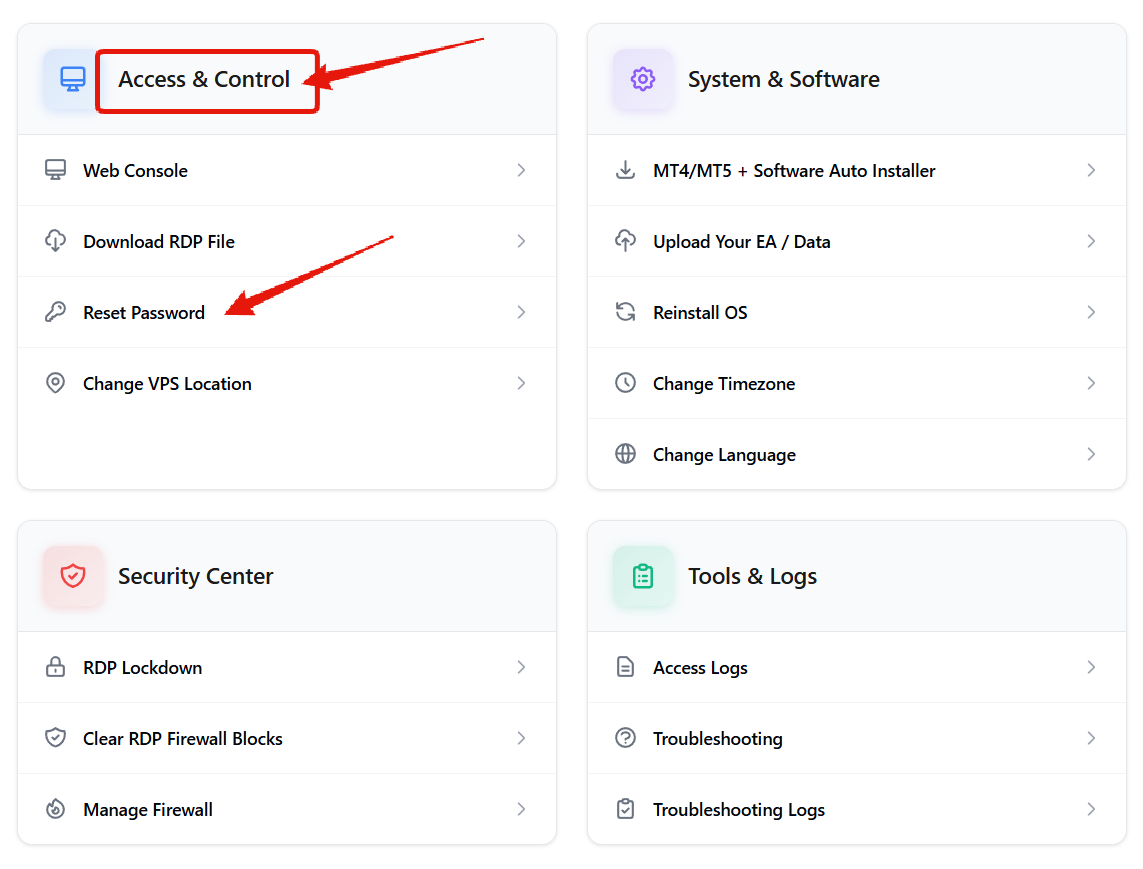Click the System & Software heading
This screenshot has width=1143, height=869.
(x=784, y=79)
